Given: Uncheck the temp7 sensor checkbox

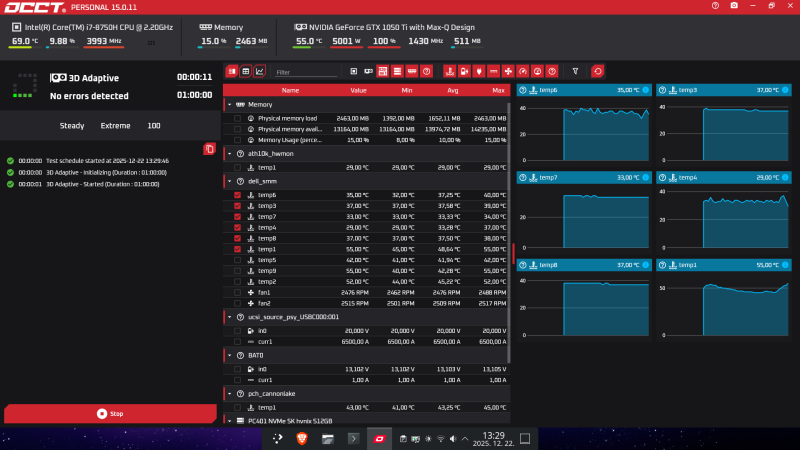Looking at the screenshot, I should 237,217.
